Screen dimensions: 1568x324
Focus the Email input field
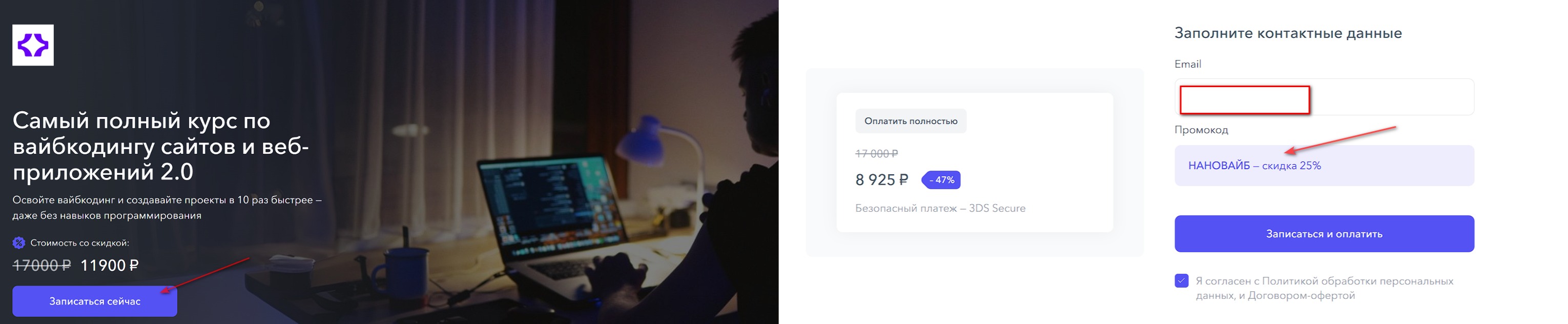coord(1324,97)
